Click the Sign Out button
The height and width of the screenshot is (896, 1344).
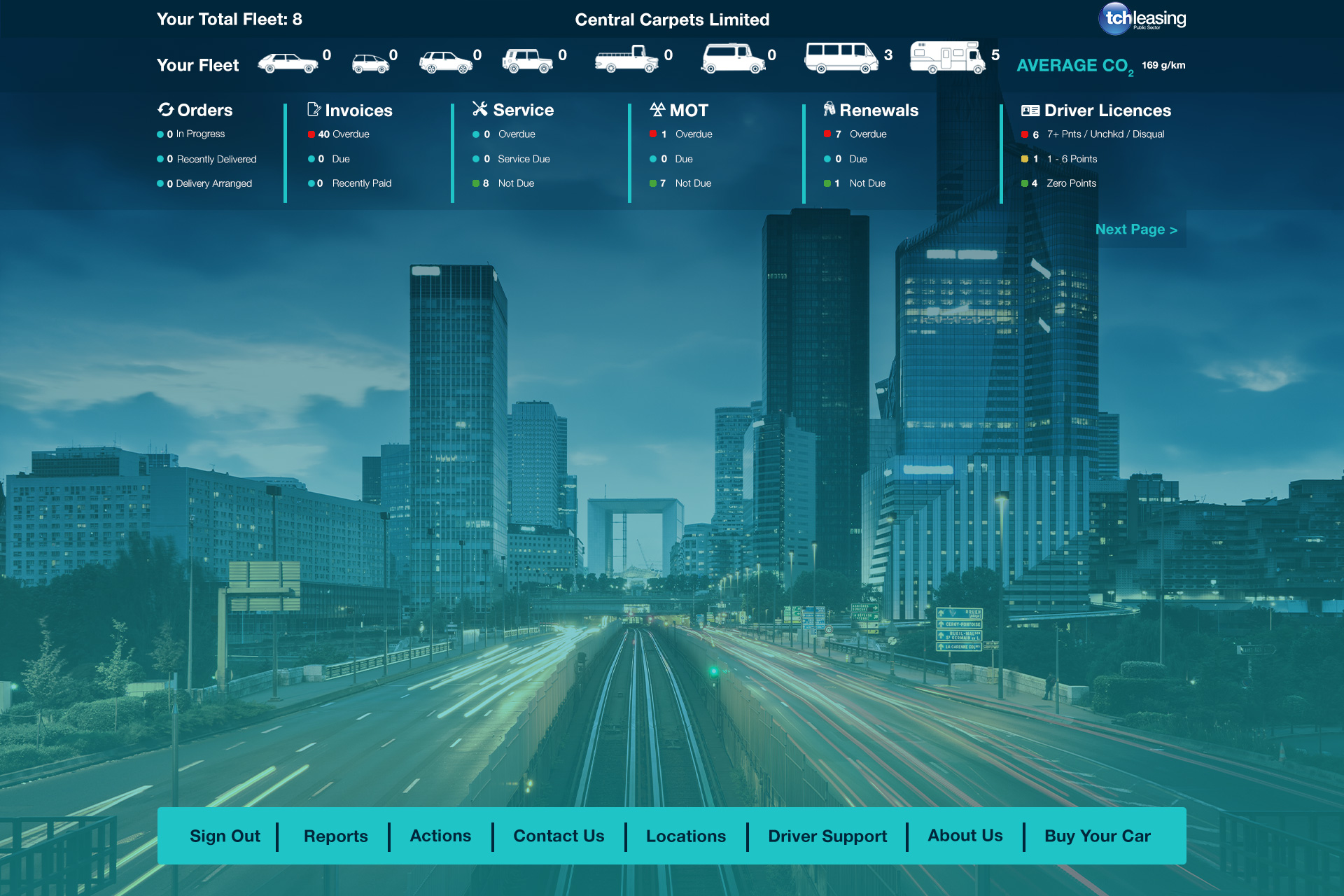225,836
